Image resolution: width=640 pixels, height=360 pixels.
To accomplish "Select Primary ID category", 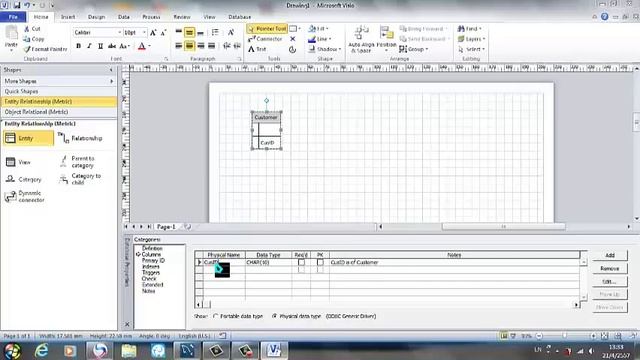I will (x=153, y=260).
